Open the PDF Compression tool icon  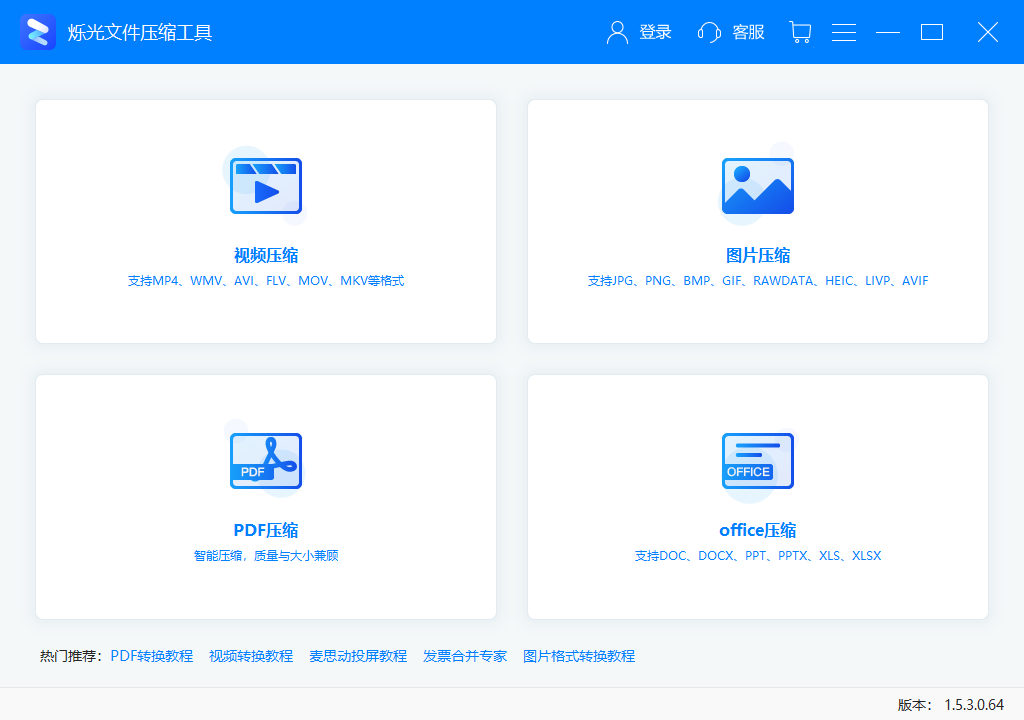pyautogui.click(x=266, y=461)
